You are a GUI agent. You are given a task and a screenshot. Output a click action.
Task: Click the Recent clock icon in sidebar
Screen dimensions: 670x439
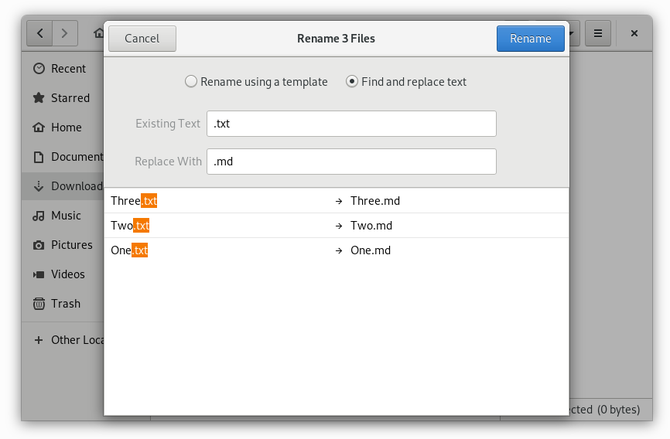tap(39, 69)
